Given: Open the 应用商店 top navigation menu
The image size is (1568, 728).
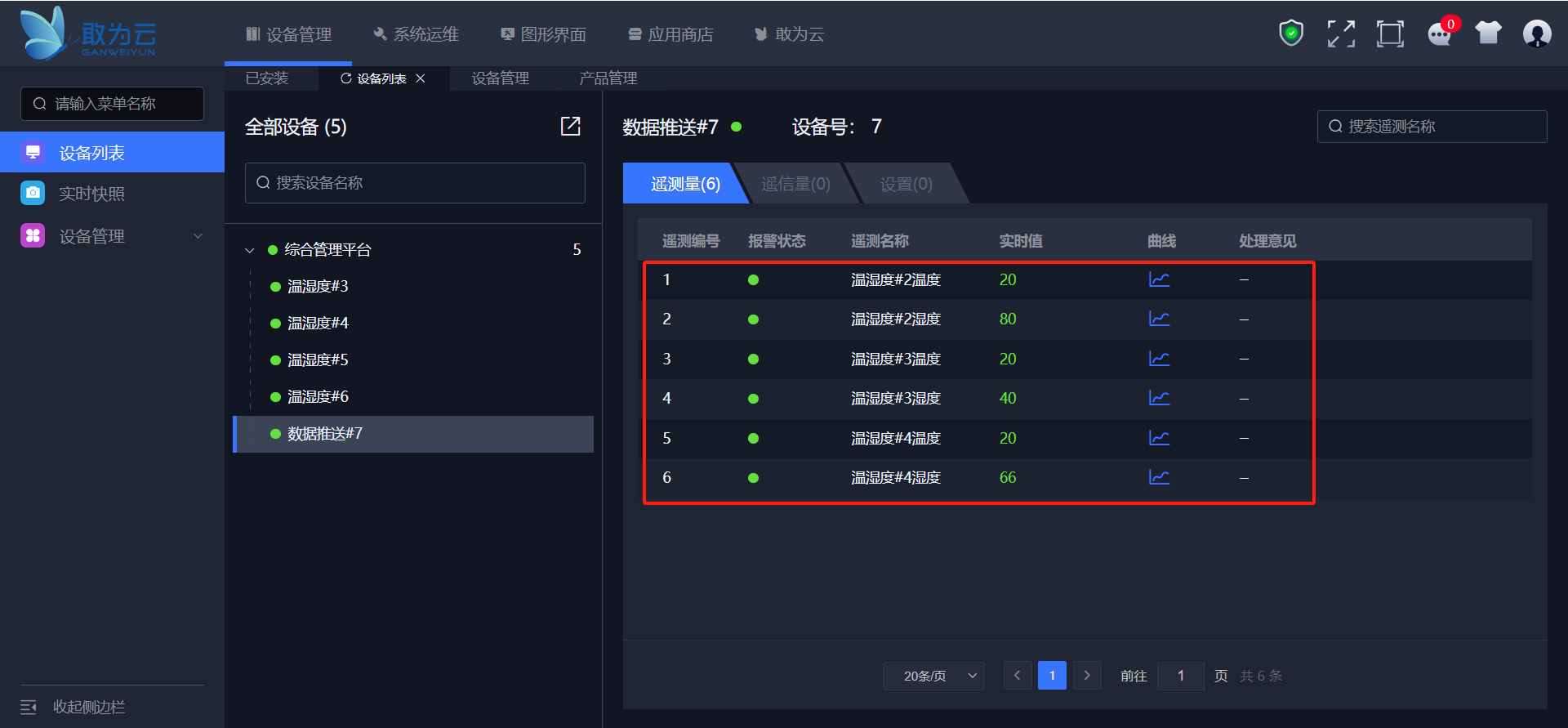Looking at the screenshot, I should 670,34.
